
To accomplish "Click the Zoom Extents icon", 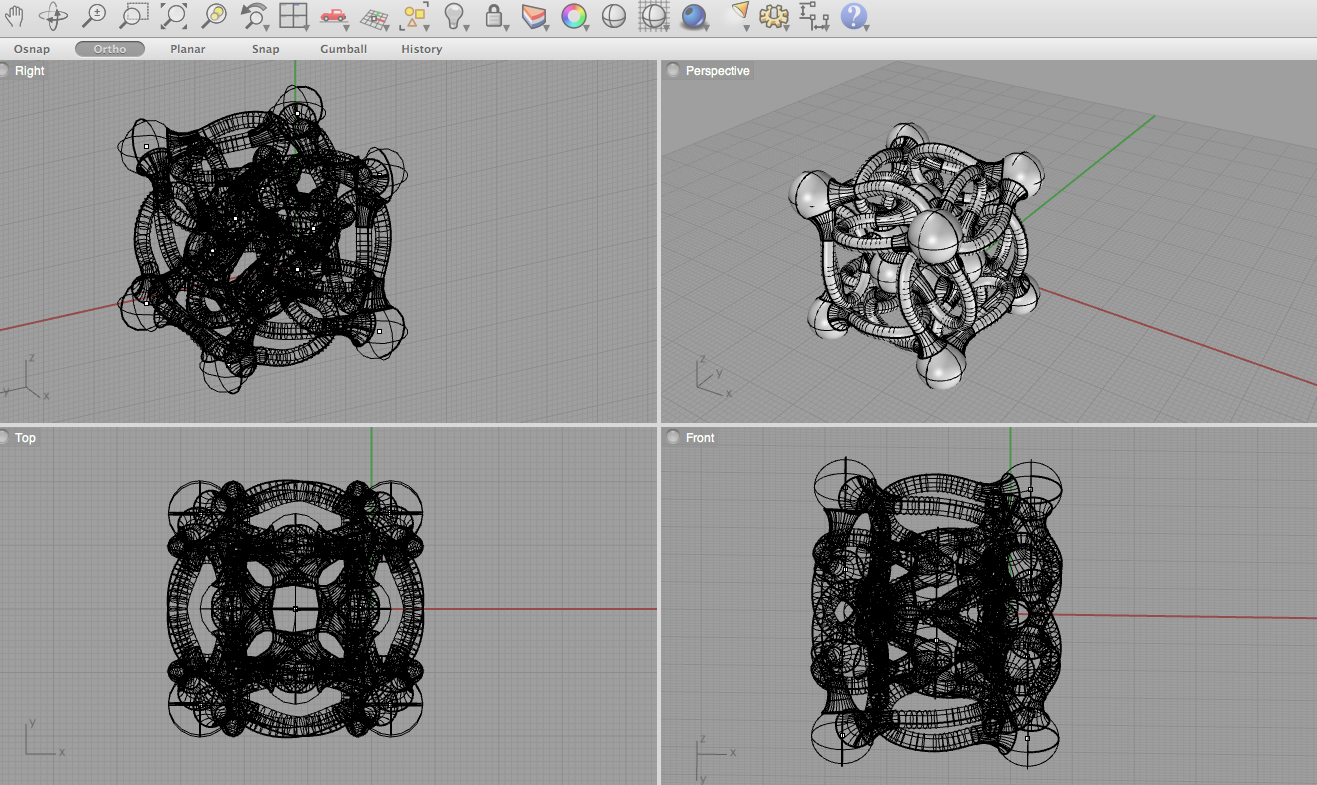I will (173, 15).
